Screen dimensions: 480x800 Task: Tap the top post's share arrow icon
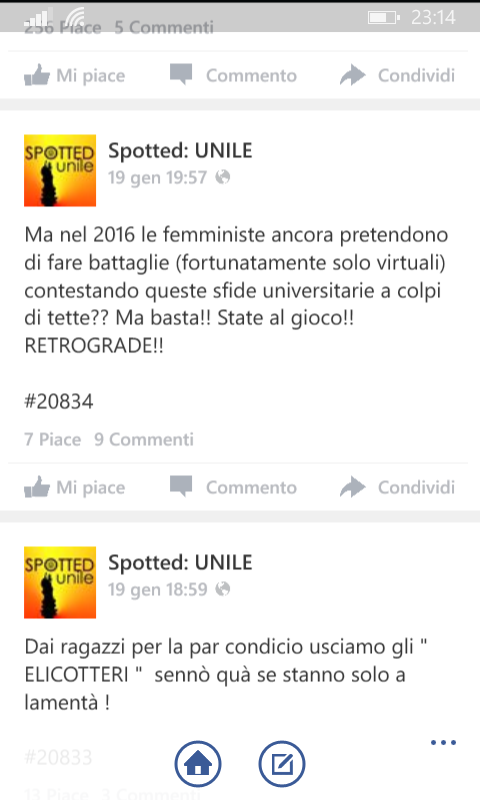[x=352, y=75]
